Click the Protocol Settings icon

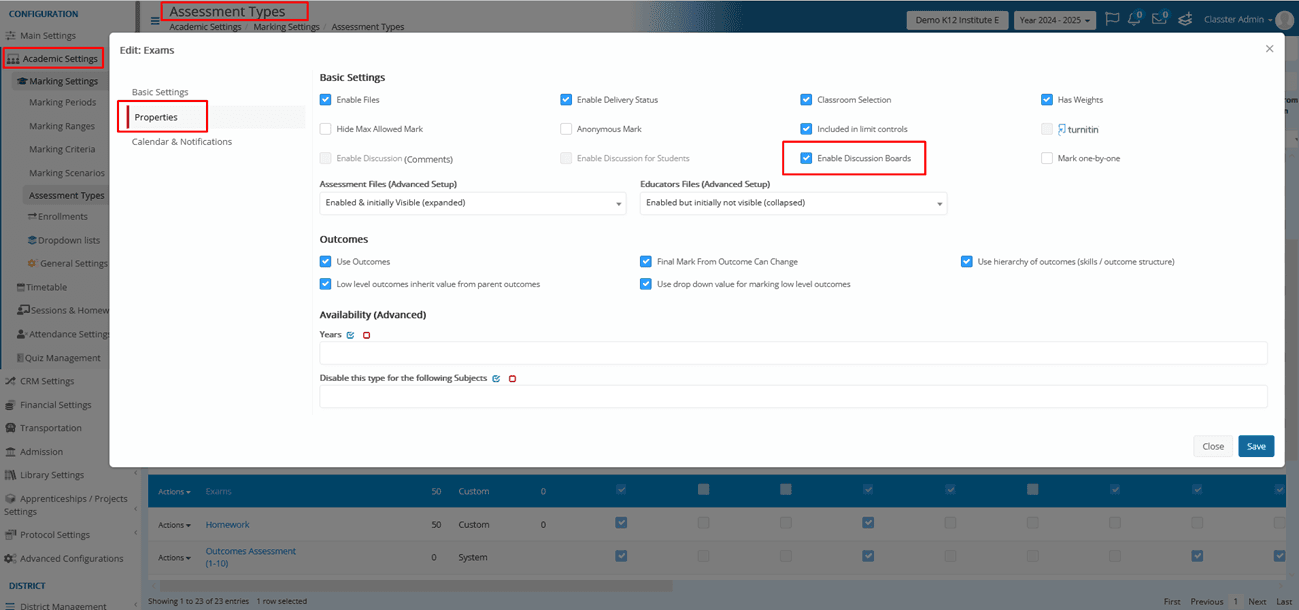(x=10, y=535)
